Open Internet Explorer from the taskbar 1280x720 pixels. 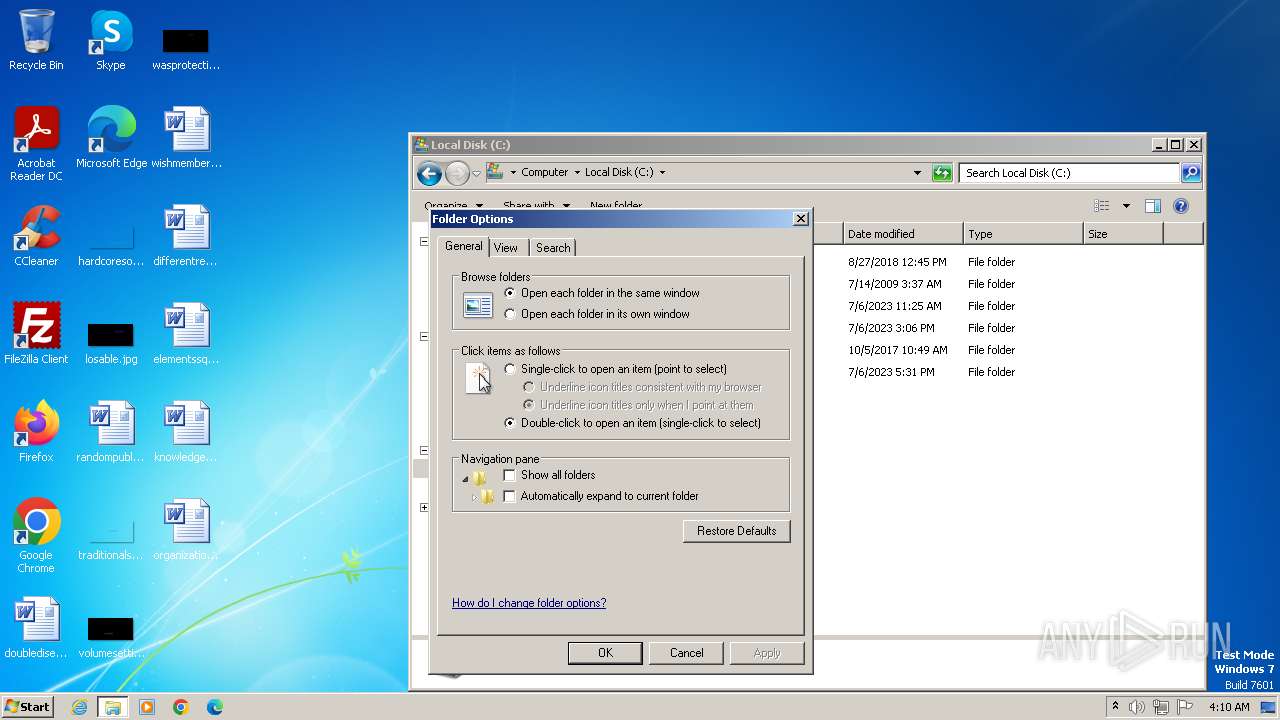(x=79, y=707)
